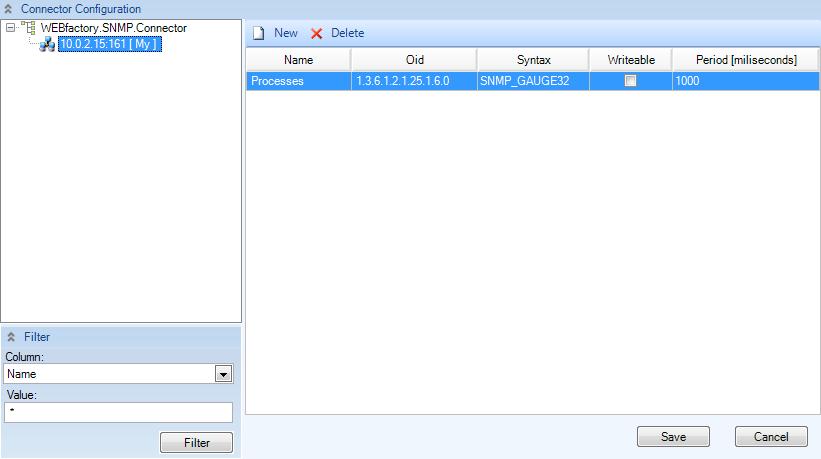
Task: Click the Period value 1000 cell
Action: pos(746,81)
